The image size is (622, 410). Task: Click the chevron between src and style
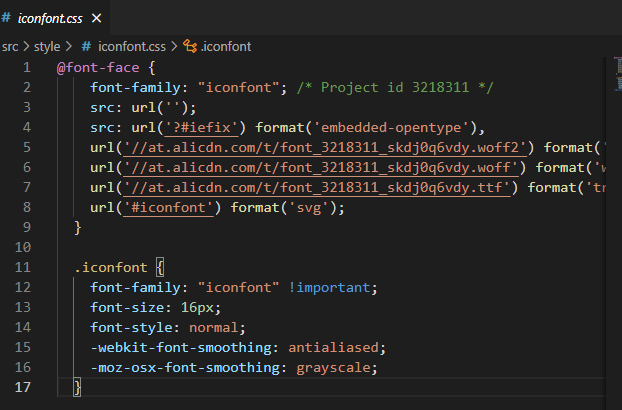(x=27, y=46)
